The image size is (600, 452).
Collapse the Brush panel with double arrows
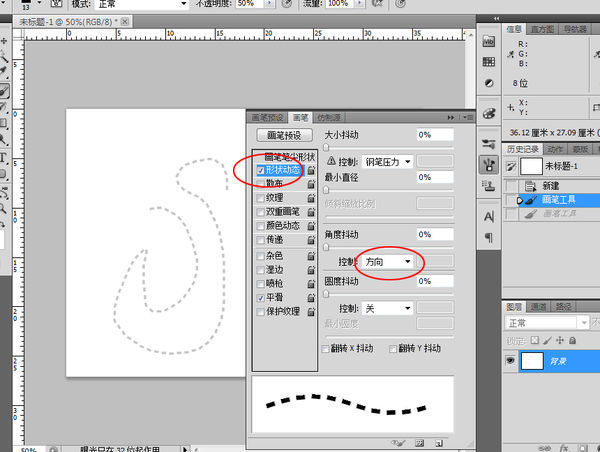point(451,117)
